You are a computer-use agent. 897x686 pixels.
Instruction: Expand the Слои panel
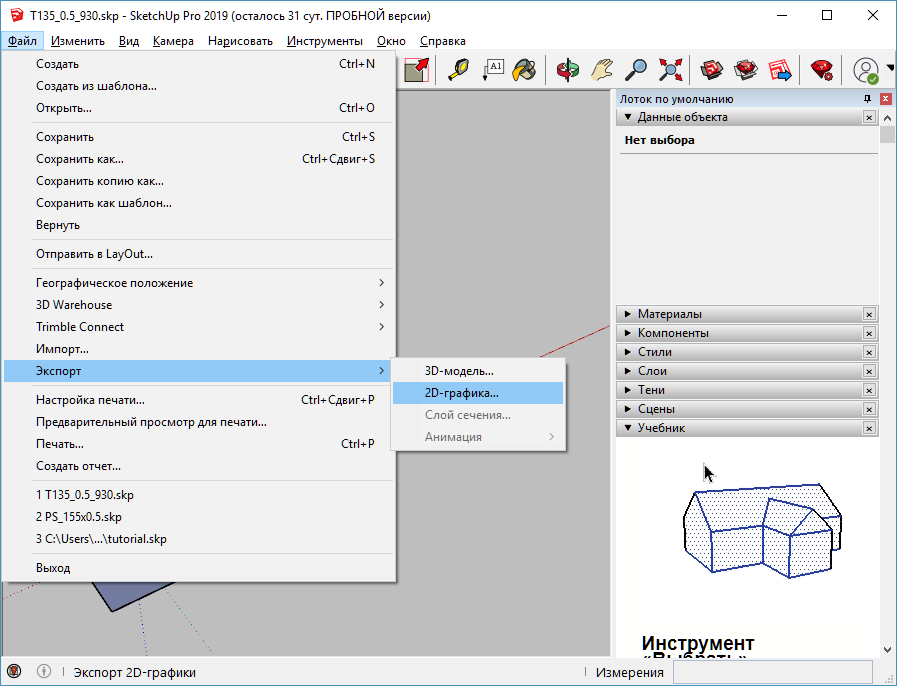(652, 371)
